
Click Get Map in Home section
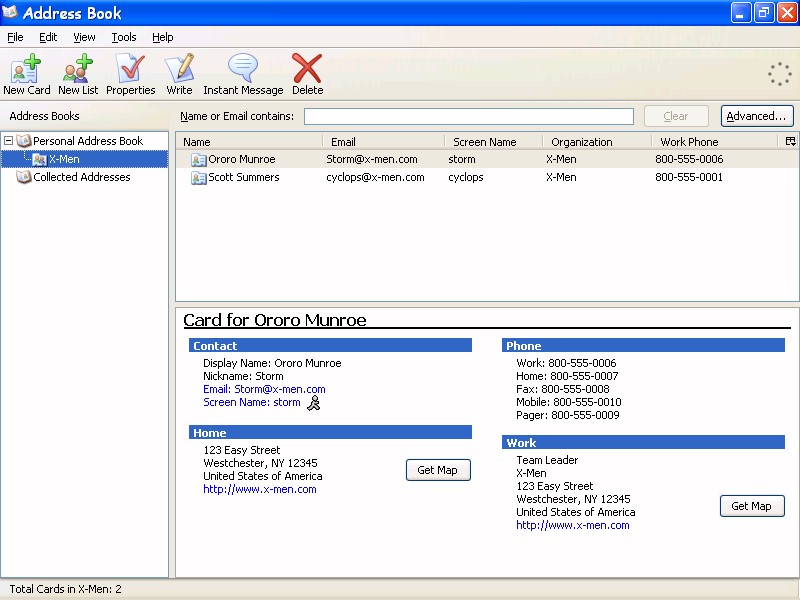(x=438, y=470)
